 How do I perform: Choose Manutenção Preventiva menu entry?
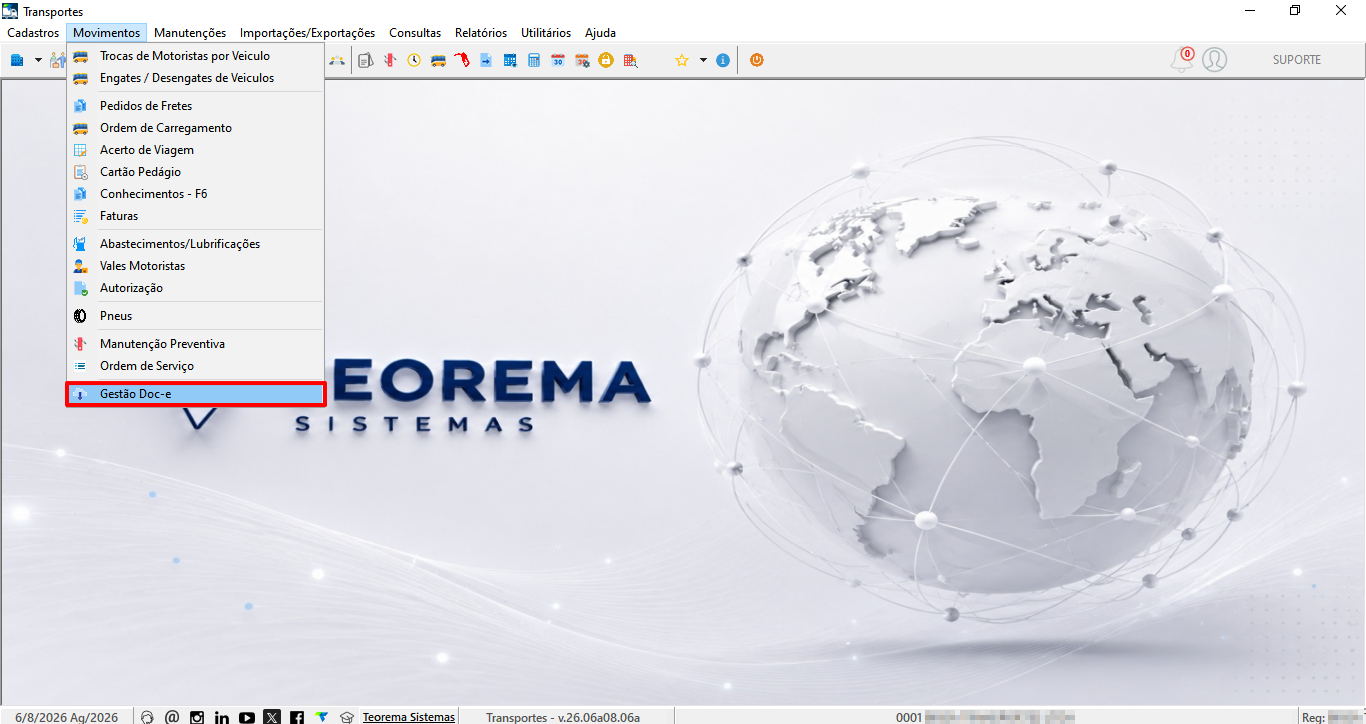[195, 344]
